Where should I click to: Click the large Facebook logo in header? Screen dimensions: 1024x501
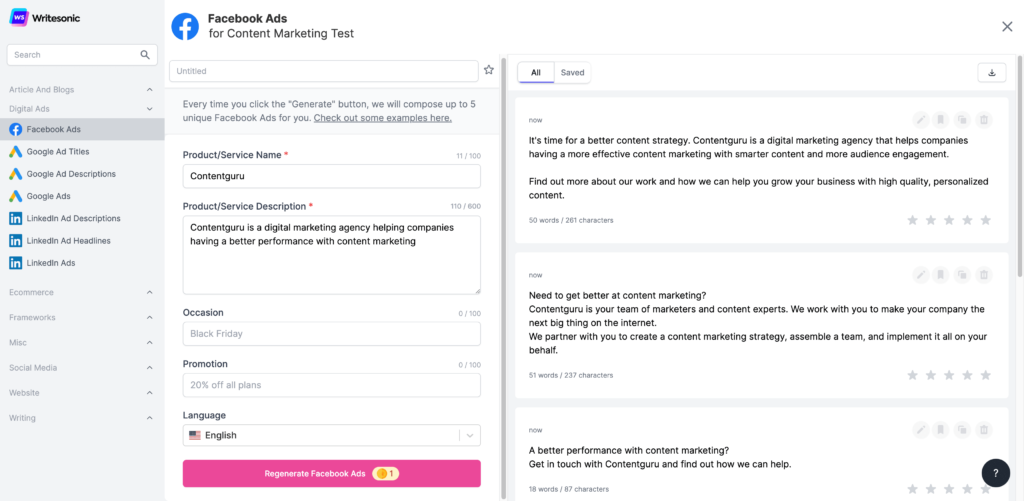tap(185, 26)
